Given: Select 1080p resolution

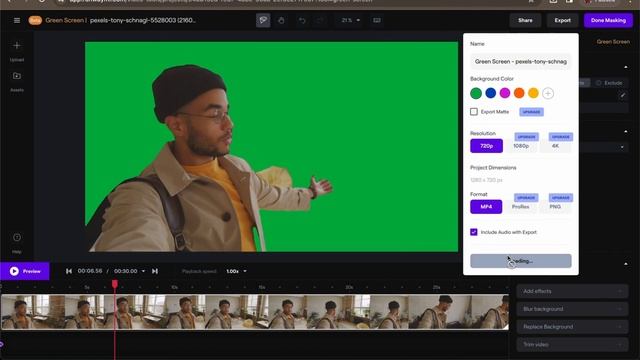Looking at the screenshot, I should point(521,146).
